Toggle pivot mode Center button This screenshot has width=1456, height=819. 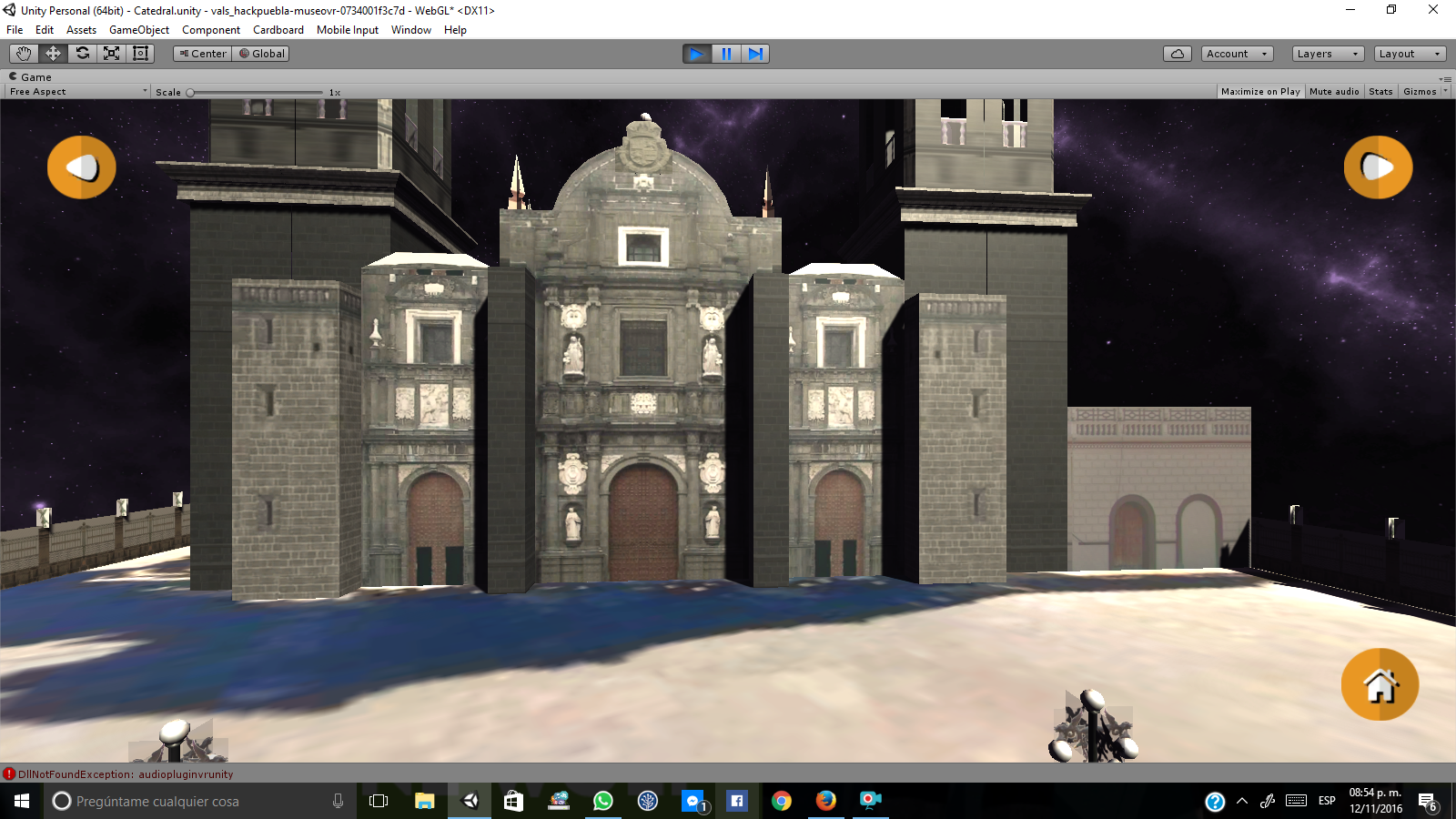202,54
